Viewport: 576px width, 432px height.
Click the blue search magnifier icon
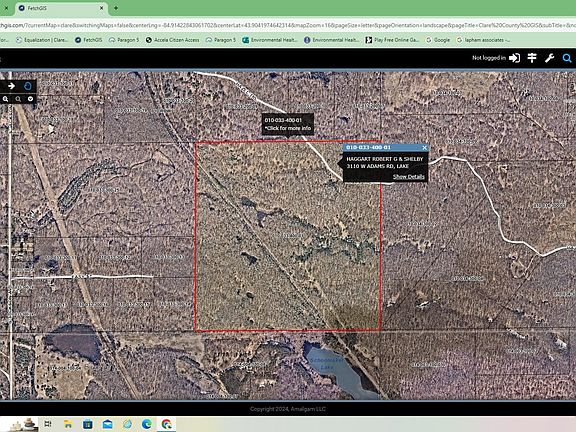567,58
